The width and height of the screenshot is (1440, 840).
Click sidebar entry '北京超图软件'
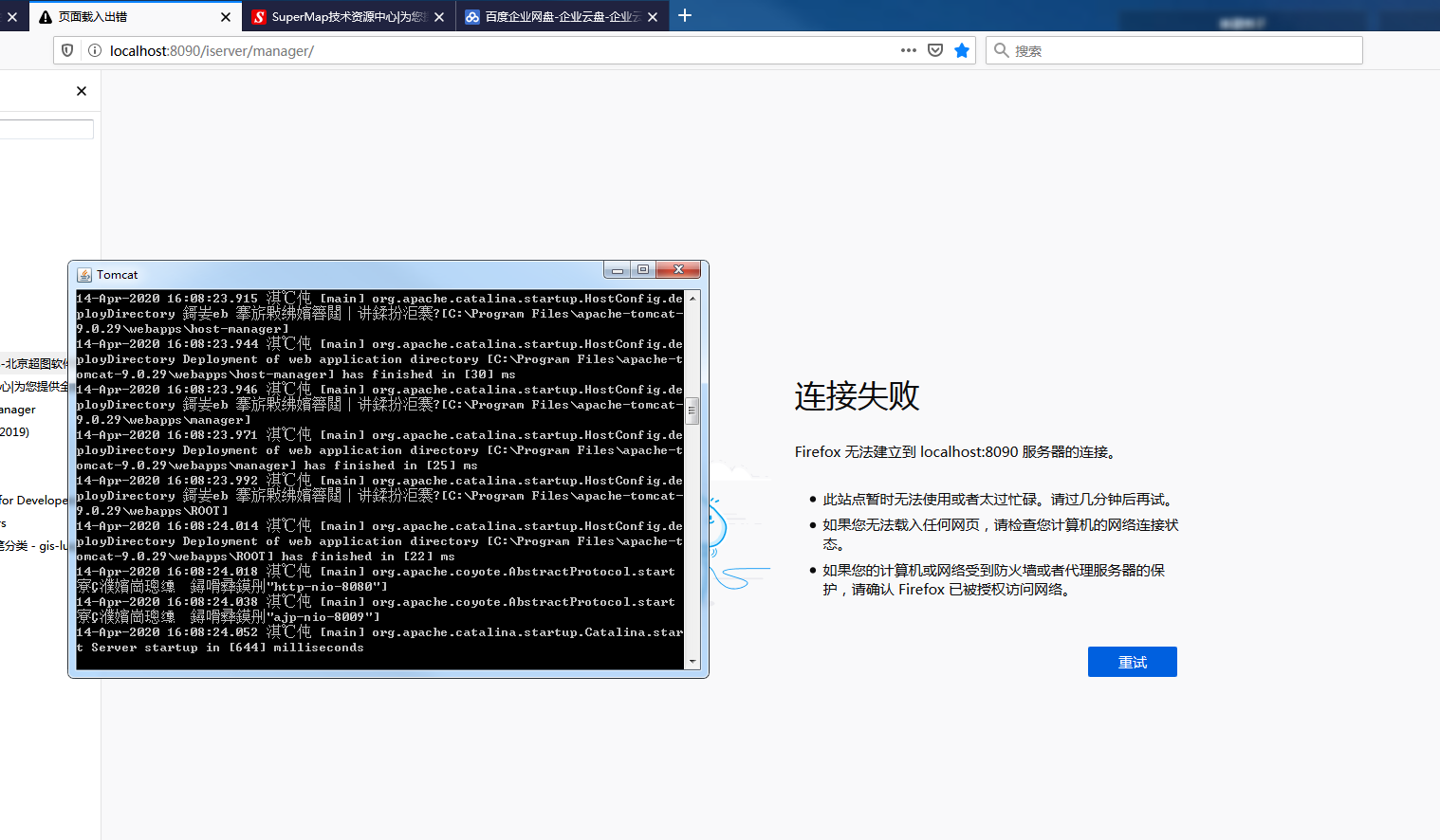[34, 363]
